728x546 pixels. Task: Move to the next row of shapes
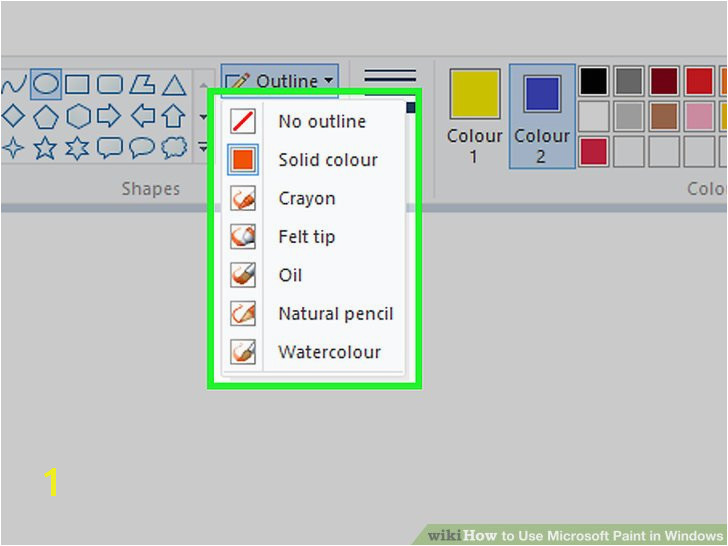[203, 117]
